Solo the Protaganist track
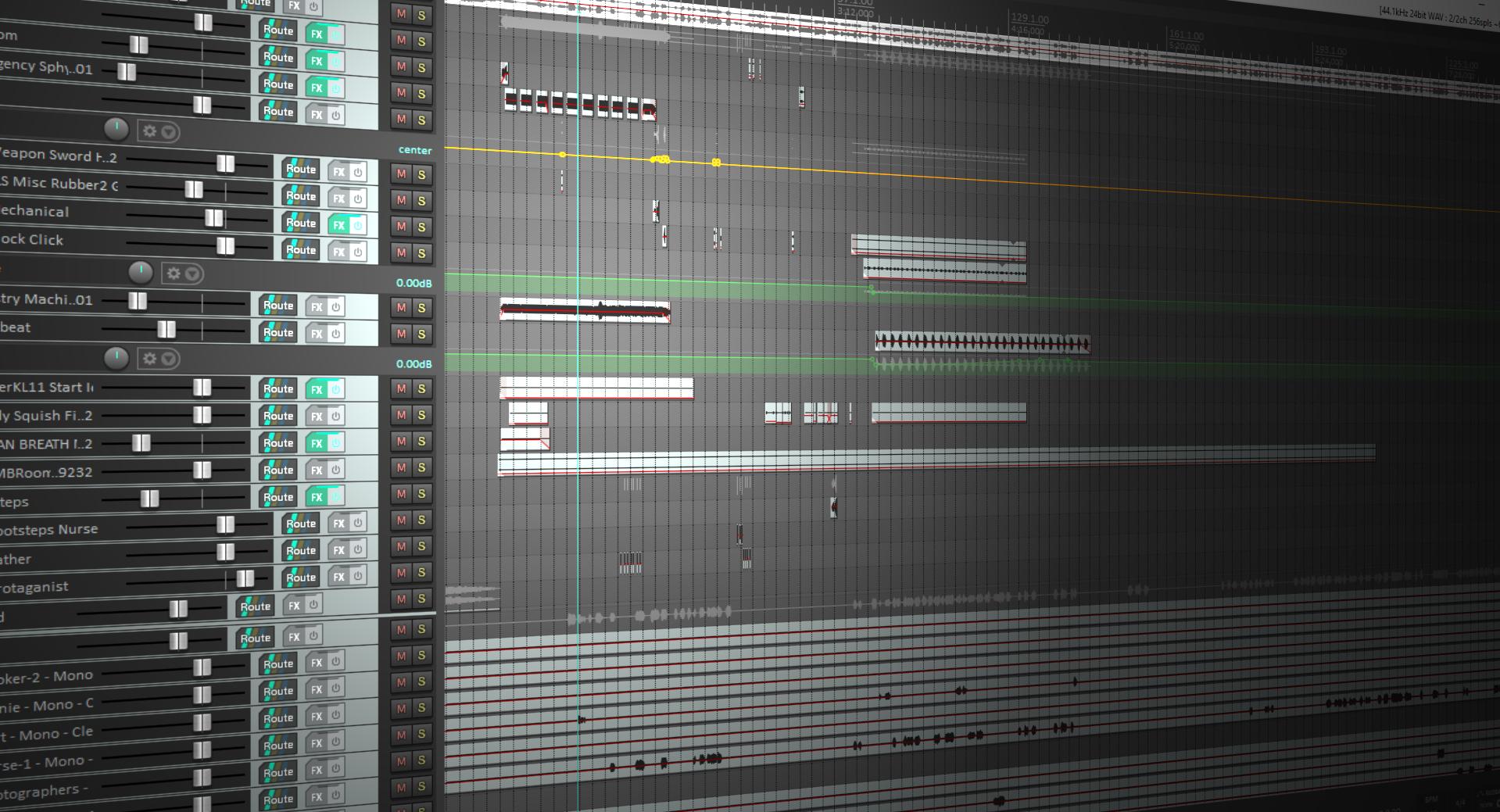The image size is (1500, 812). [421, 572]
